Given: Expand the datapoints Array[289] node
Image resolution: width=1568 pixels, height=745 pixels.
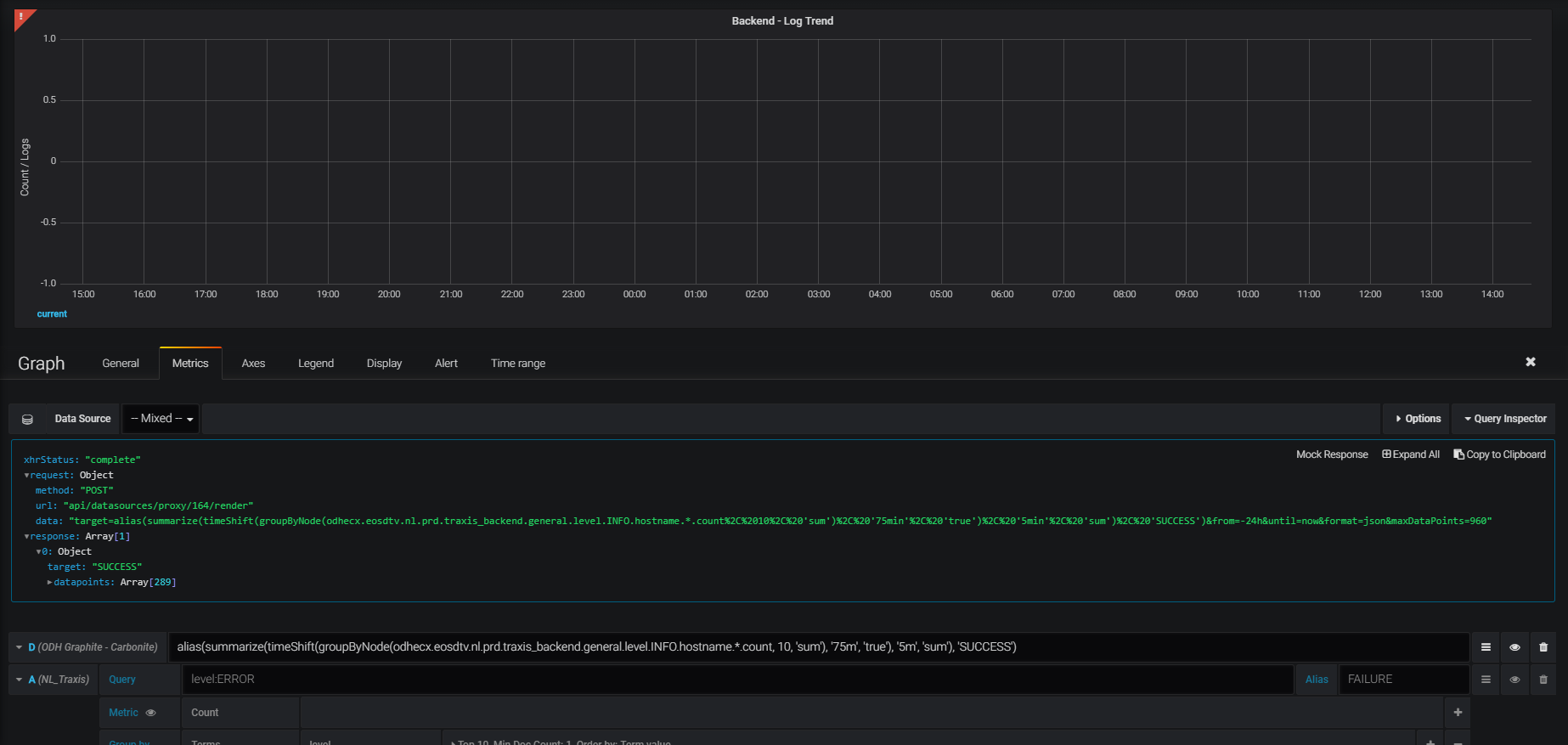Looking at the screenshot, I should point(50,582).
